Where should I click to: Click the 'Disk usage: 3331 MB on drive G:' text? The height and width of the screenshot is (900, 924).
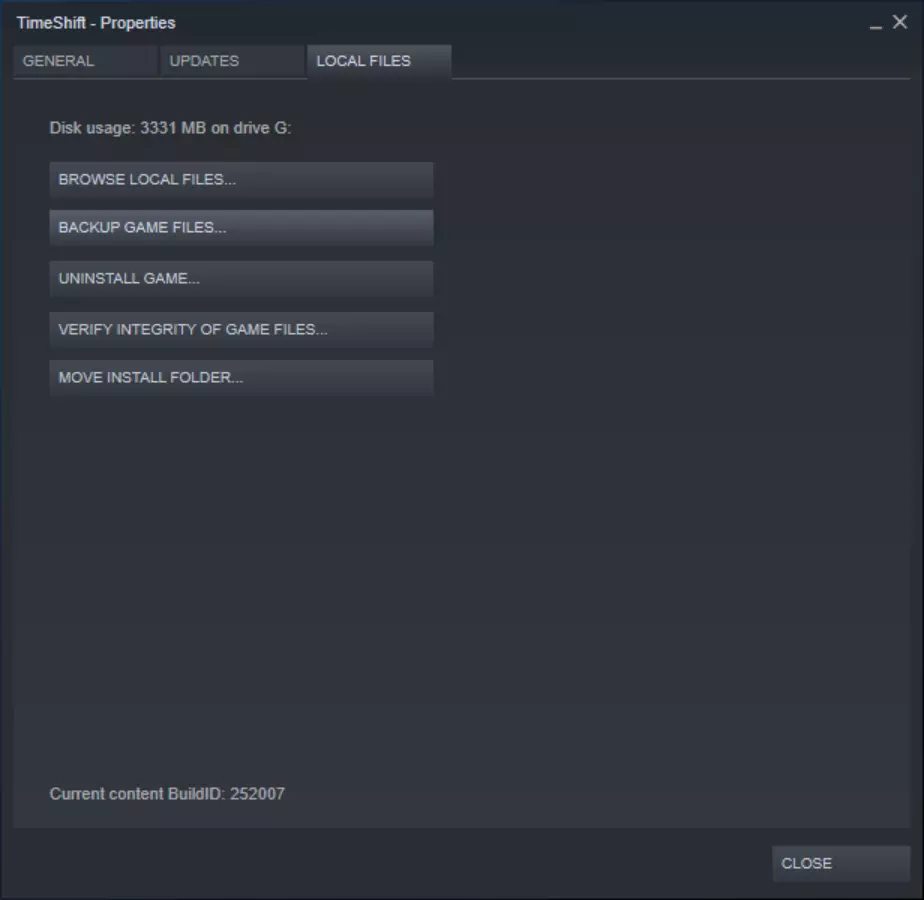click(x=170, y=128)
